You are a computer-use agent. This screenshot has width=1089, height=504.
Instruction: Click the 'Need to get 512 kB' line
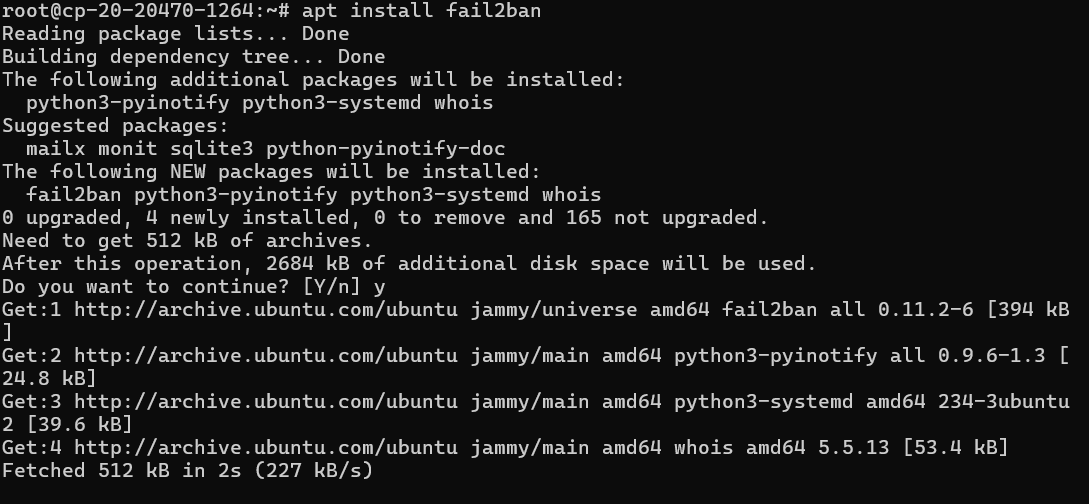[x=187, y=241]
